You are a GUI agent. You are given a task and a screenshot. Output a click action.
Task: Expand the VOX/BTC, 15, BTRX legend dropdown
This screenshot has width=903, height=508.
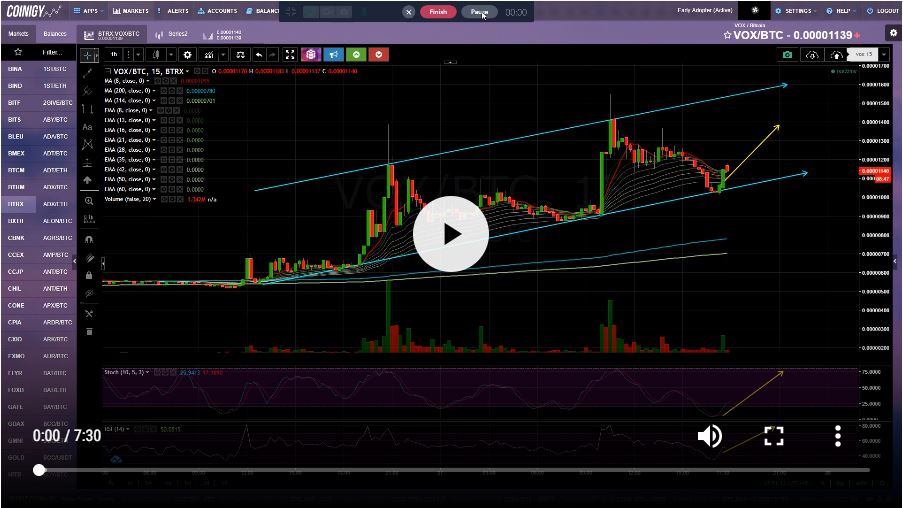[x=187, y=71]
